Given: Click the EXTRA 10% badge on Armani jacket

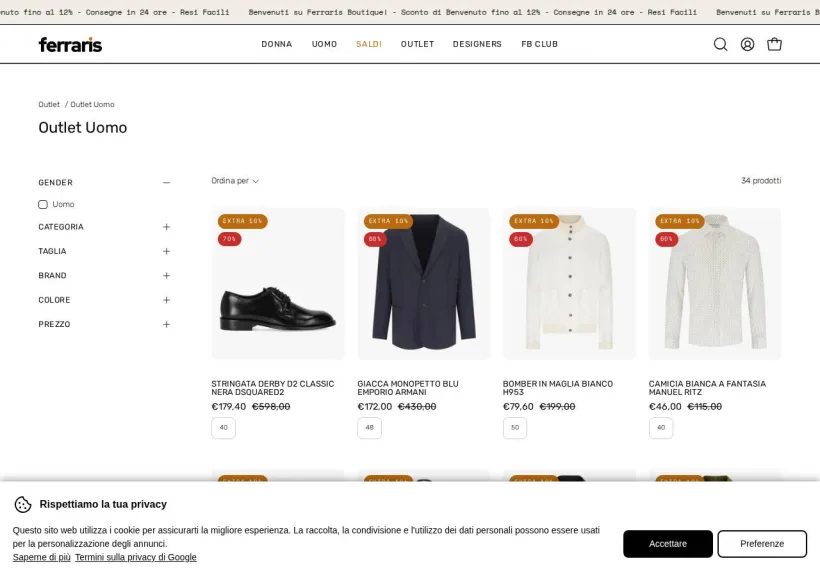Looking at the screenshot, I should tap(388, 221).
